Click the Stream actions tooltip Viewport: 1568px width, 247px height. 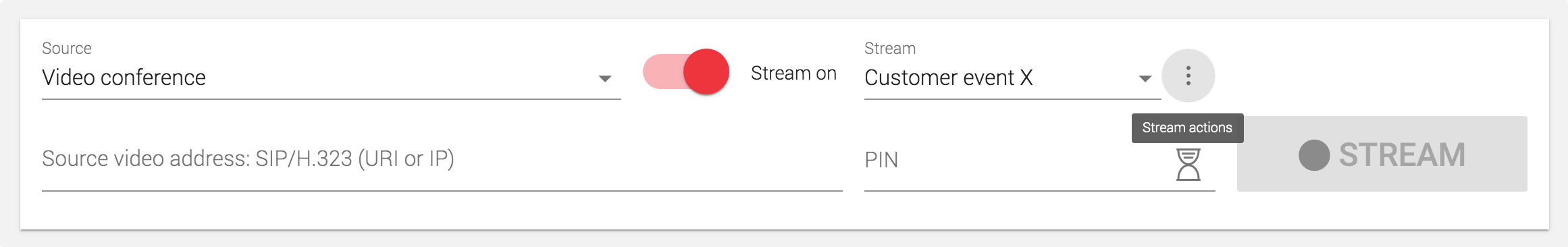pyautogui.click(x=1187, y=128)
